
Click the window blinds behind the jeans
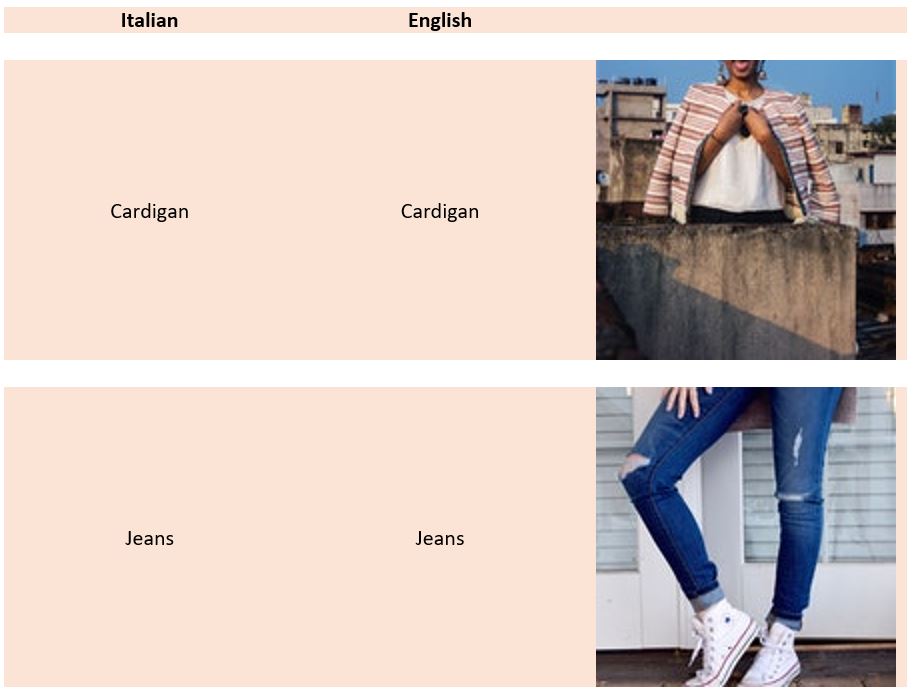tap(859, 495)
